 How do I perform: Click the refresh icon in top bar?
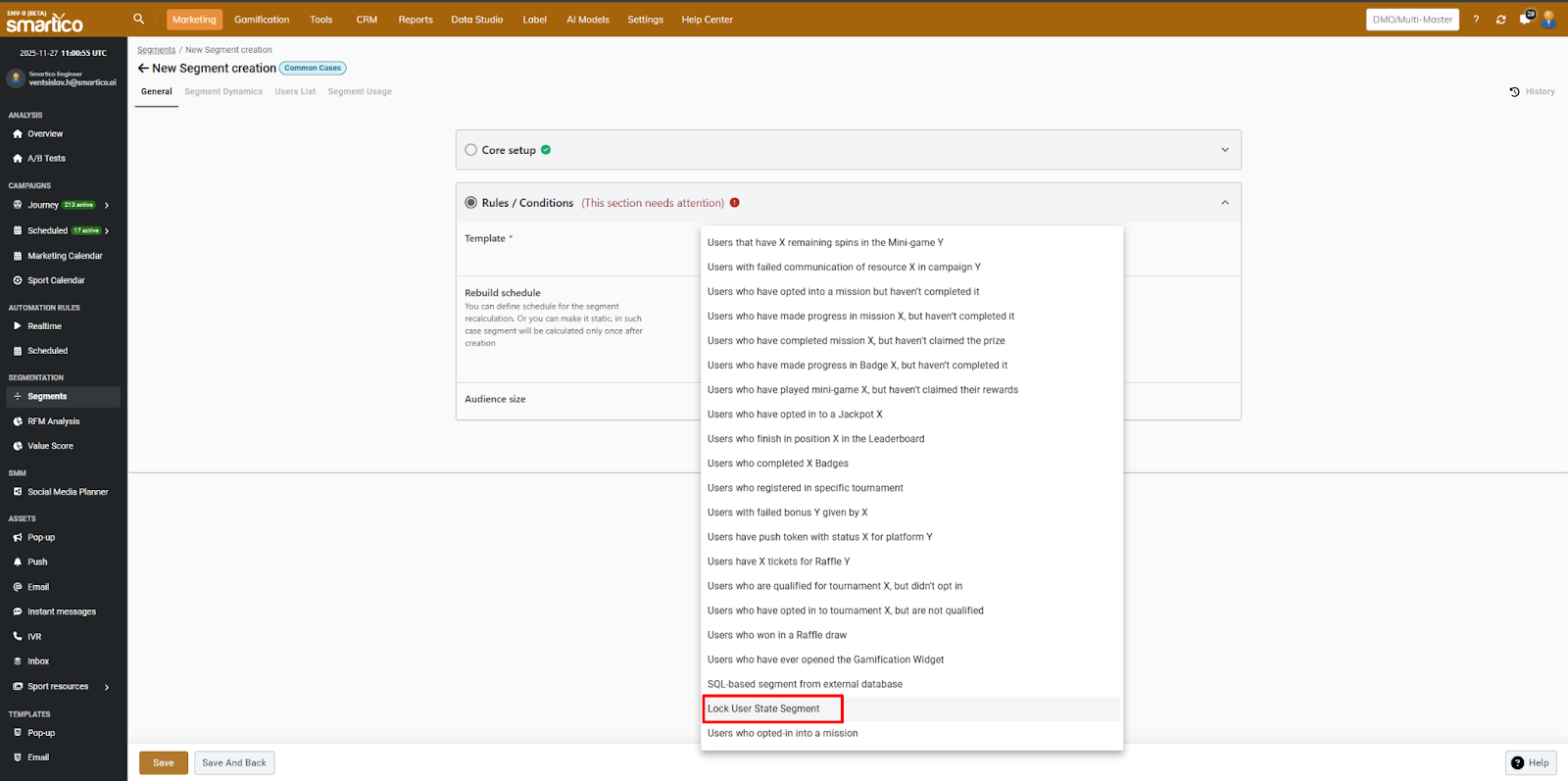coord(1500,20)
